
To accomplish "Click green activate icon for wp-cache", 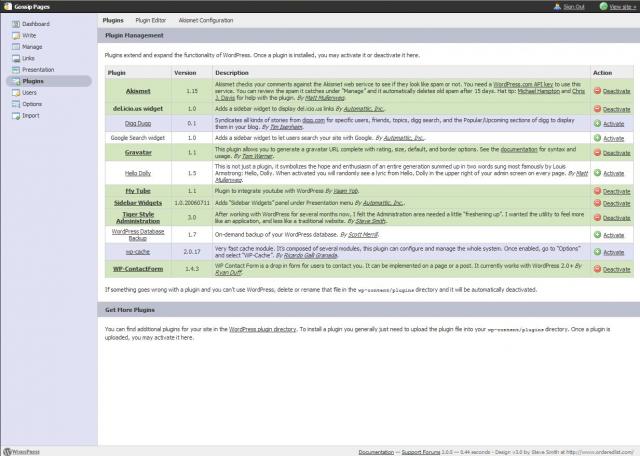I will [x=597, y=252].
